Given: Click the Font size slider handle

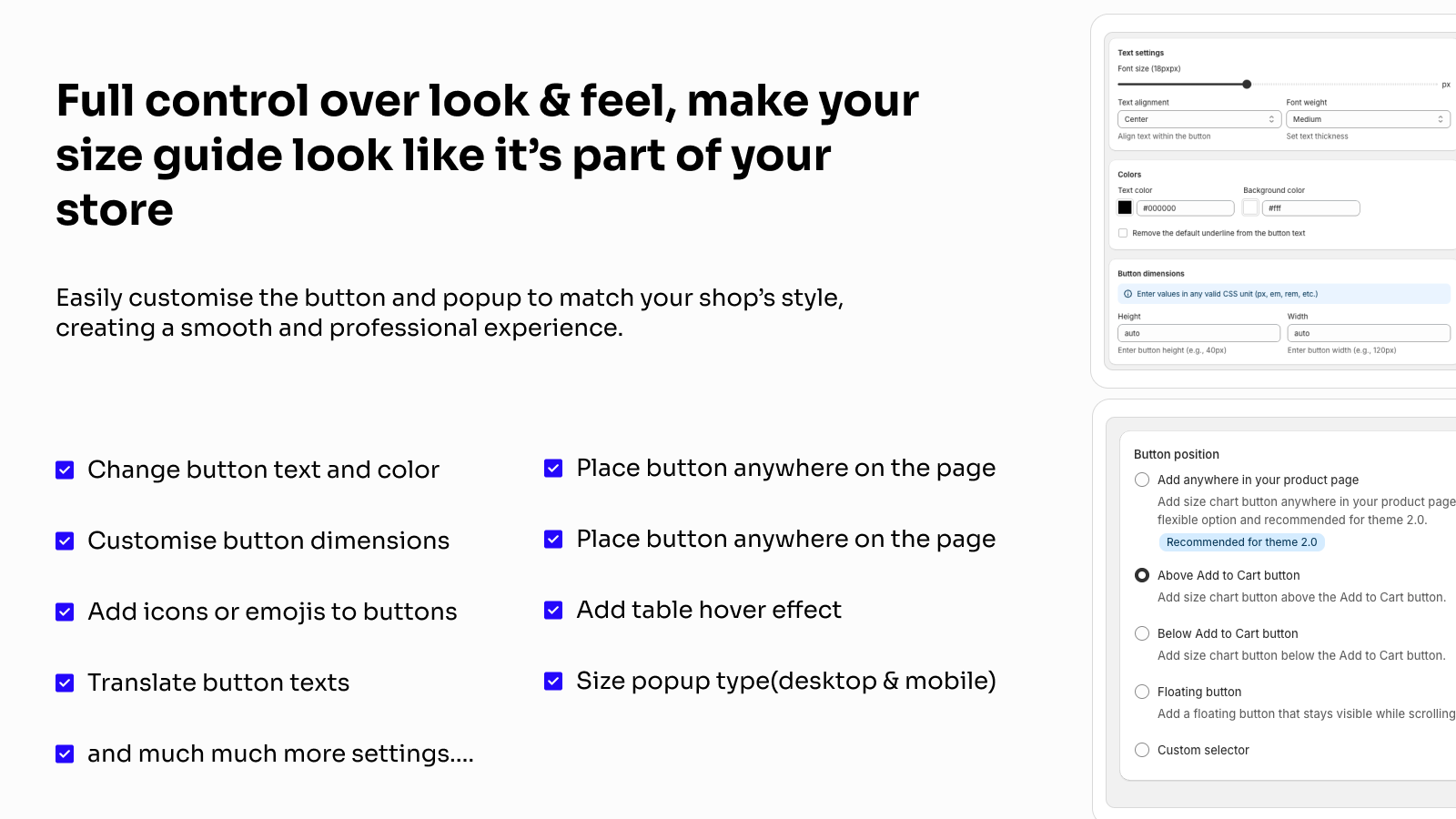Looking at the screenshot, I should click(x=1247, y=85).
